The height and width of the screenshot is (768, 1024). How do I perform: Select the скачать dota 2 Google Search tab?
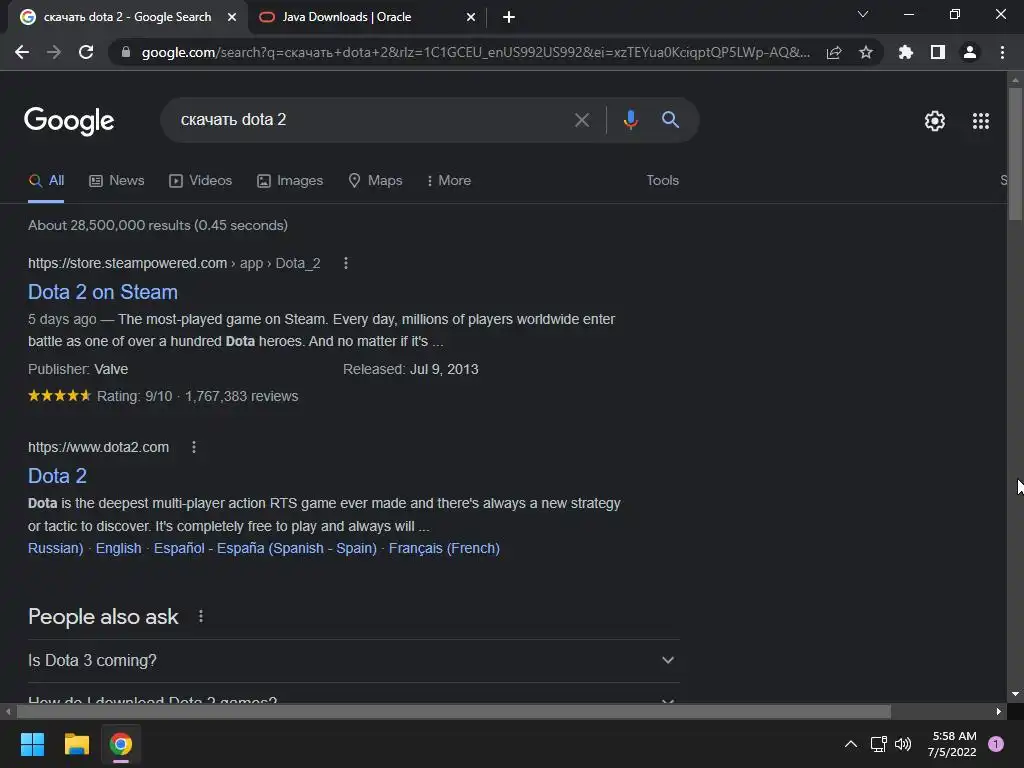(127, 17)
